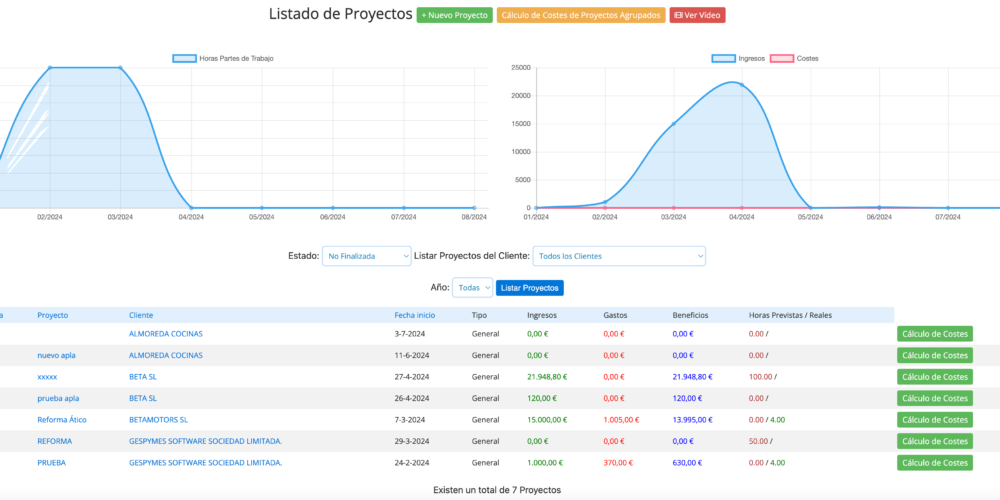
Task: Open client BETAMOTORS SL link
Action: pyautogui.click(x=158, y=420)
